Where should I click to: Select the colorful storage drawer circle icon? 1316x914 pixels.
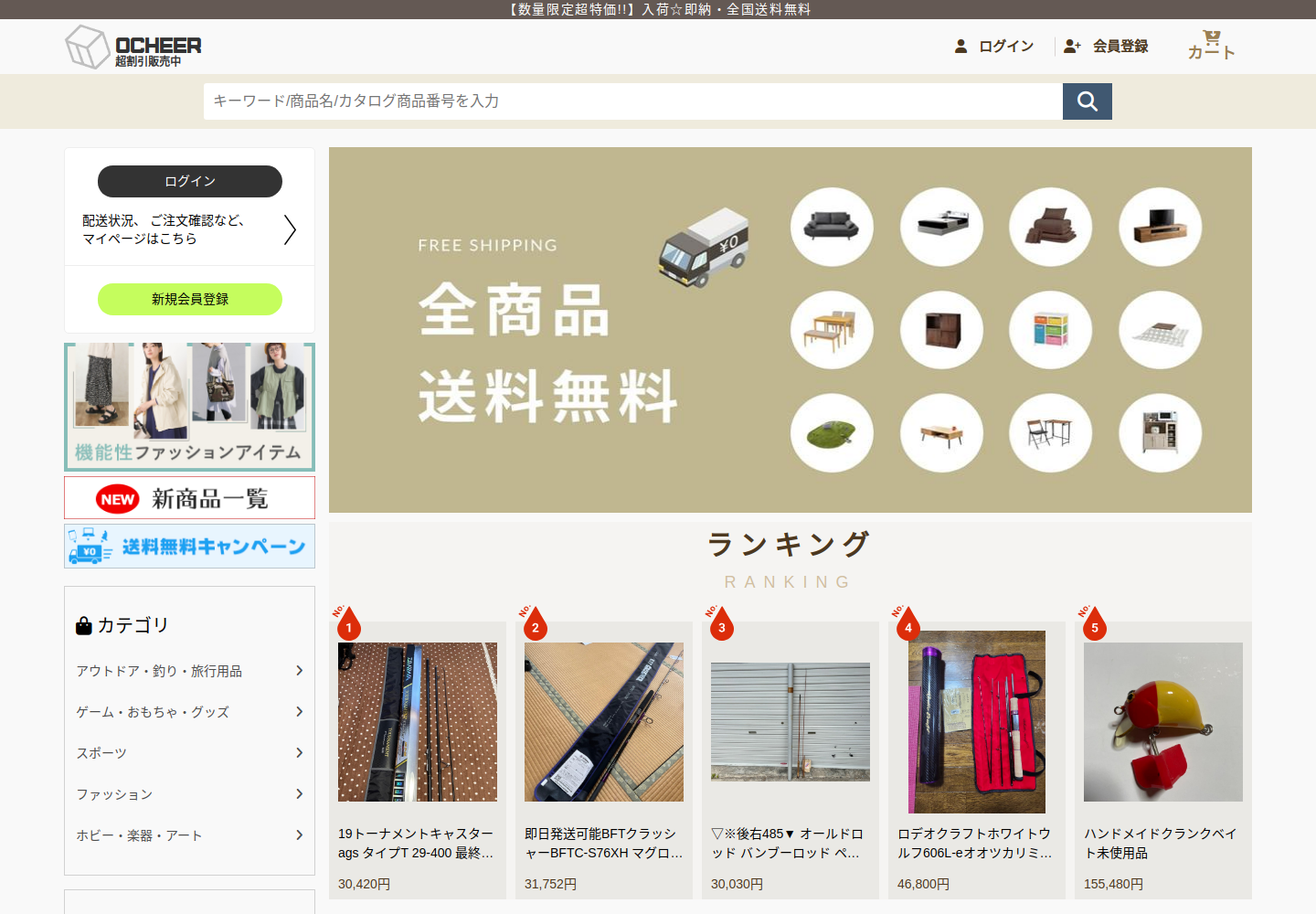click(1050, 330)
